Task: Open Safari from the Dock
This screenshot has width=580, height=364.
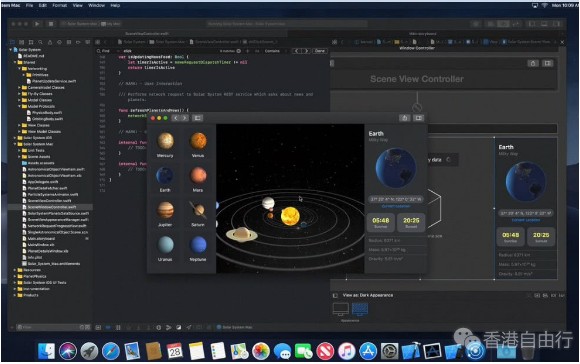Action: point(111,351)
